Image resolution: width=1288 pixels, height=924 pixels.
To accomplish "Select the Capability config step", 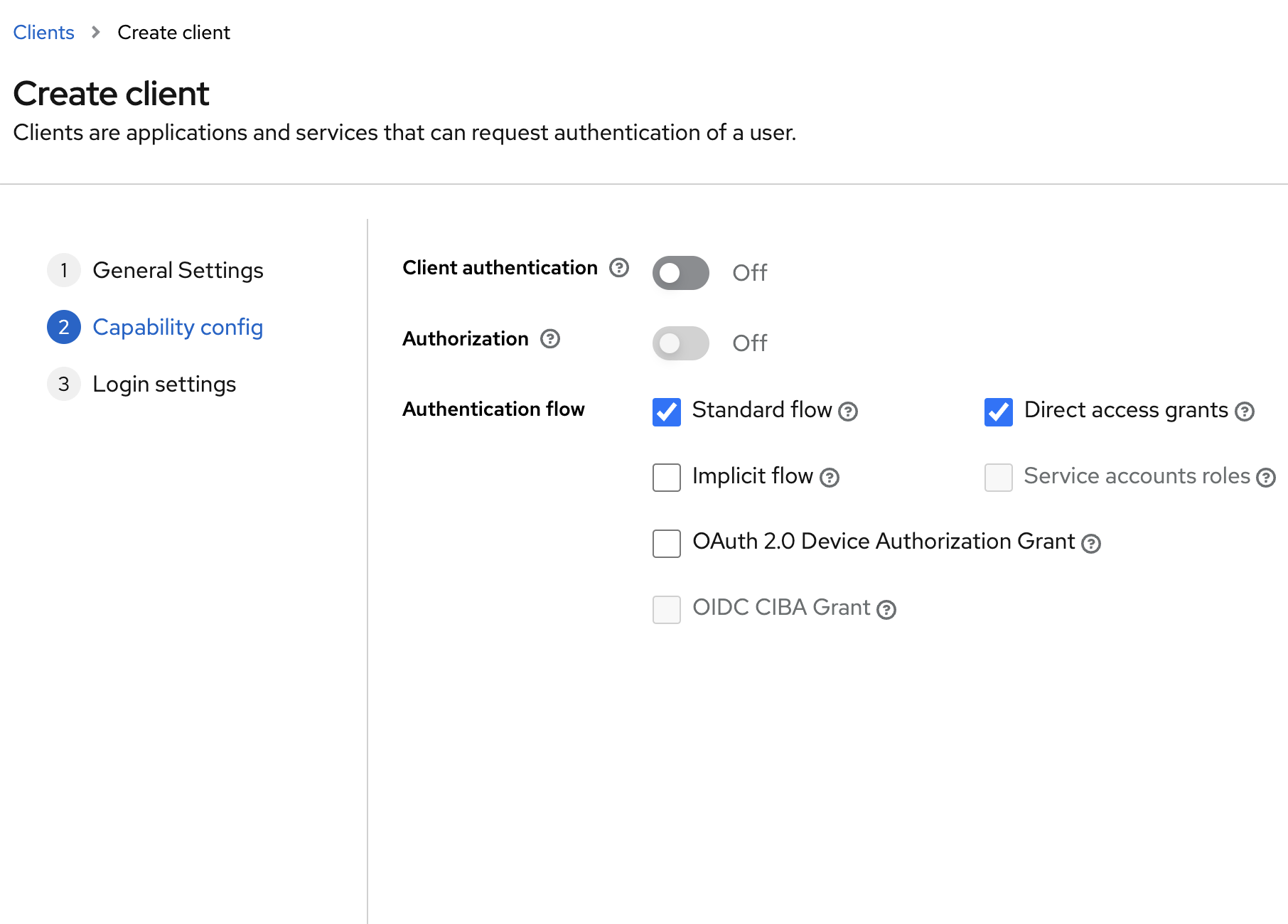I will [177, 327].
